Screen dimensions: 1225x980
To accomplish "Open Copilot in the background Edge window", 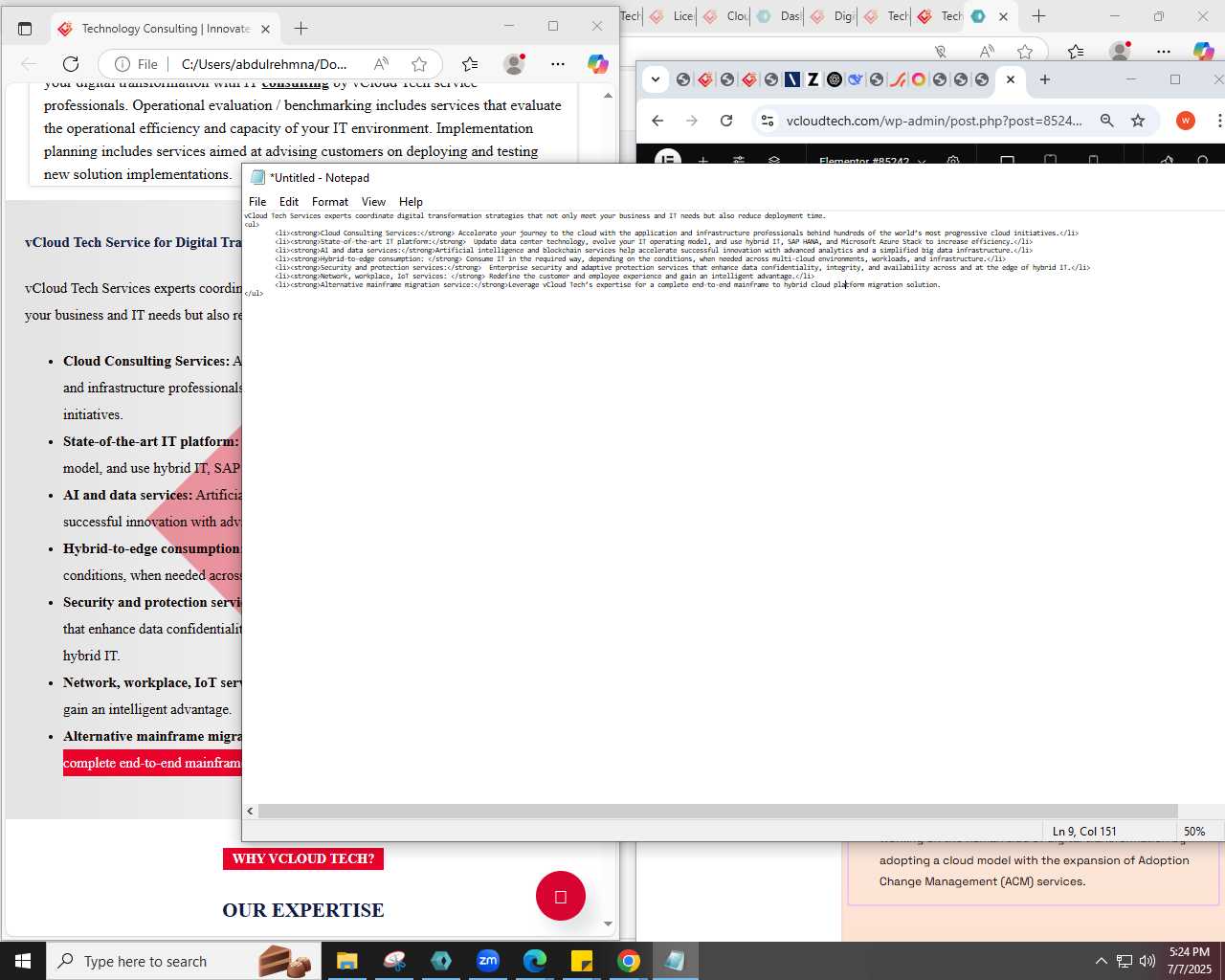I will tap(1203, 52).
